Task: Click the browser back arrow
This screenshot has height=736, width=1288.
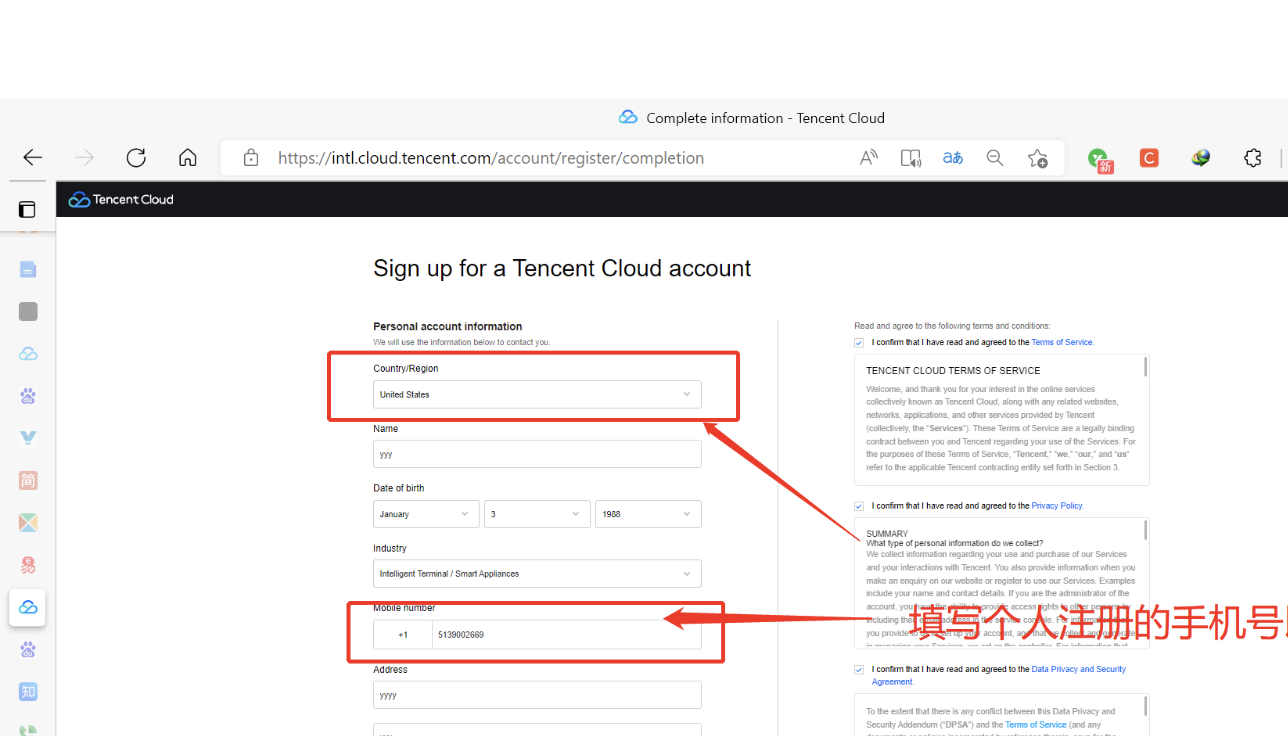Action: (x=33, y=158)
